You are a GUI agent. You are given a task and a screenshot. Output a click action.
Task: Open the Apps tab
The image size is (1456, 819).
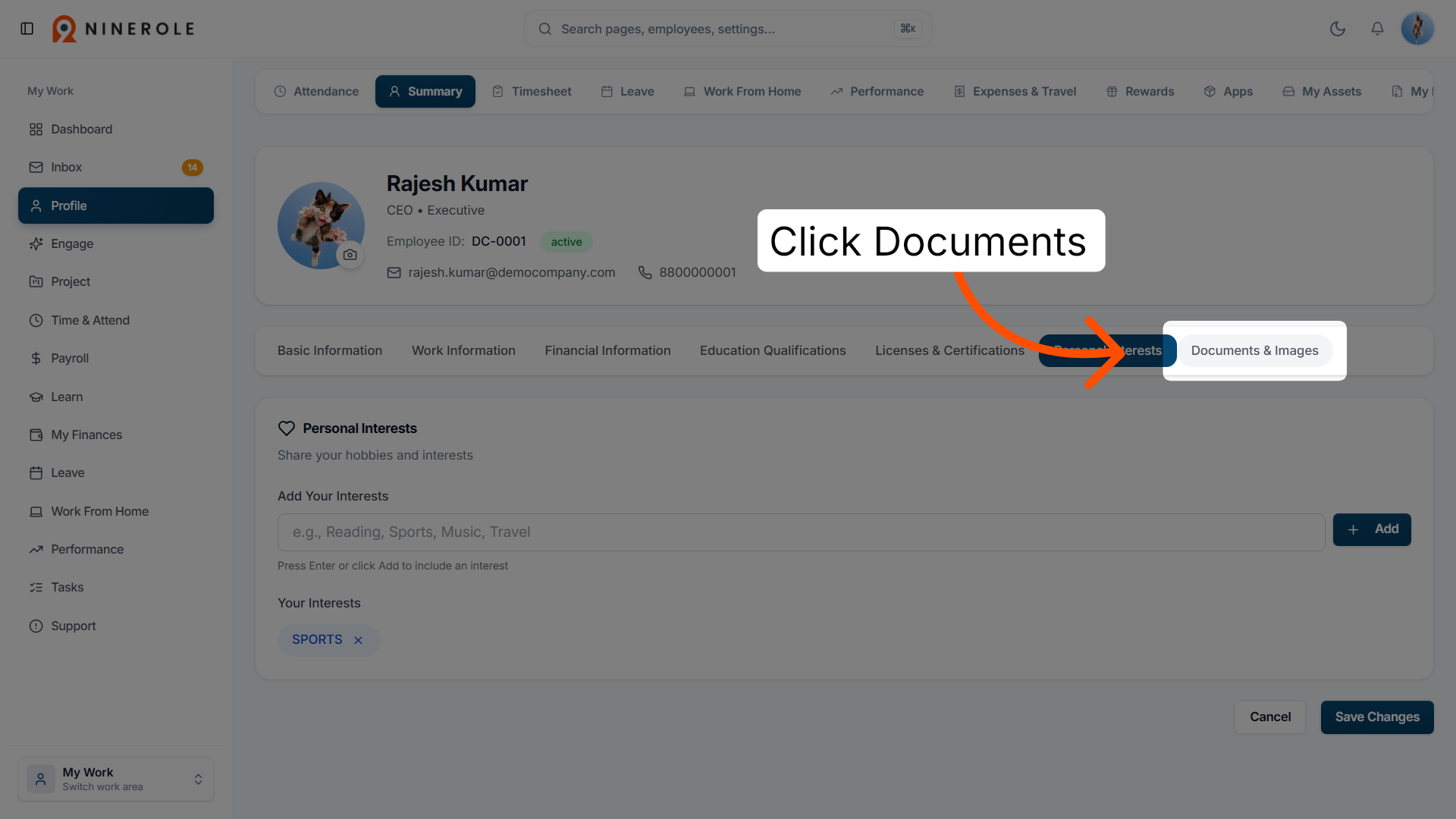(1228, 91)
